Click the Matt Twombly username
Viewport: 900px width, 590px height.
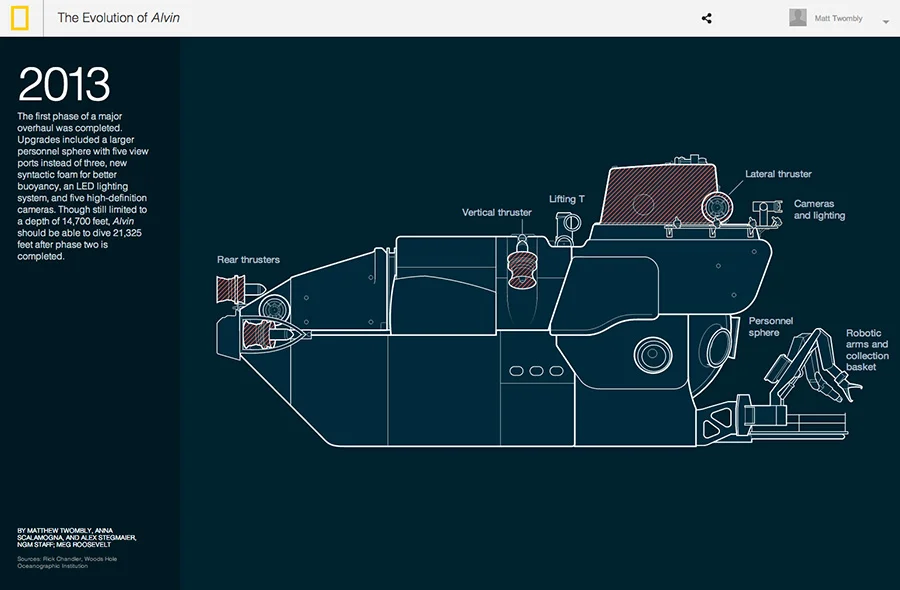pos(838,18)
